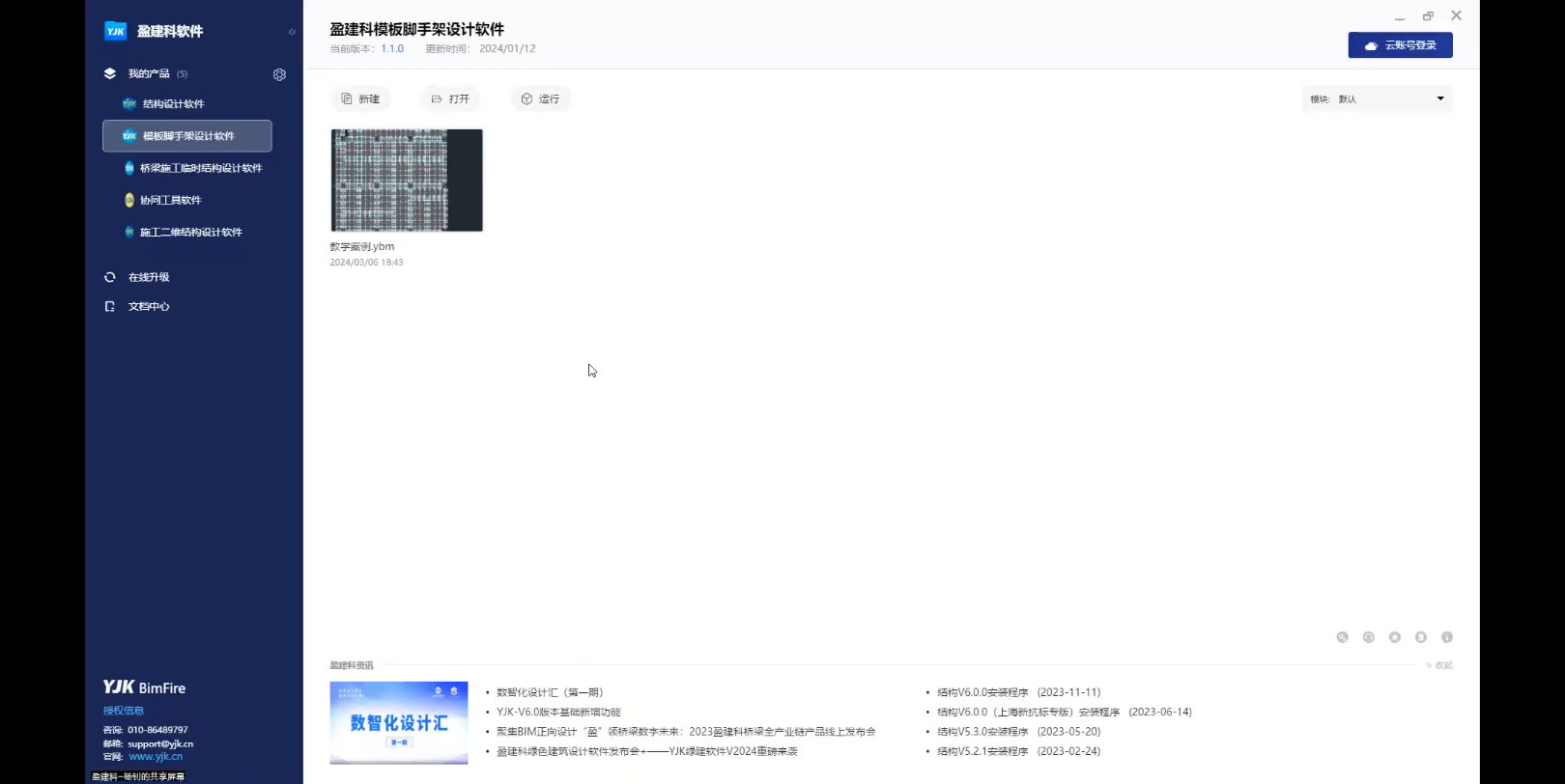Screen dimensions: 1565x784
Task: Click the 在线升级 refresh icon
Action: [110, 277]
